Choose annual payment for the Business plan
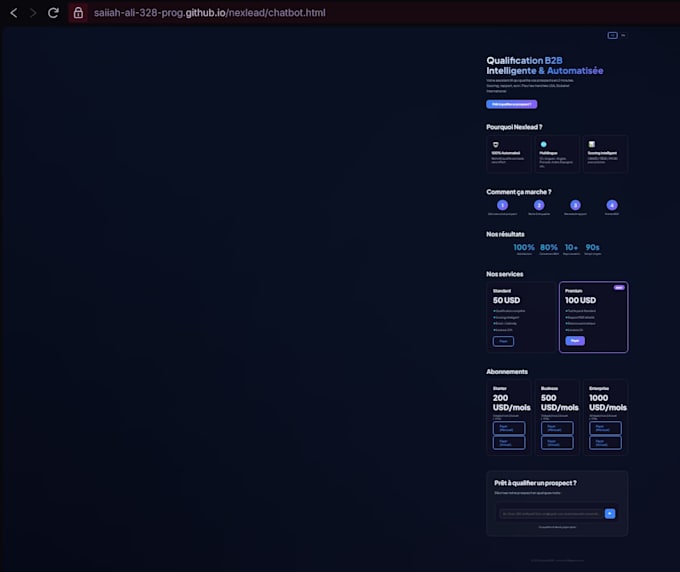The image size is (680, 572). point(557,443)
